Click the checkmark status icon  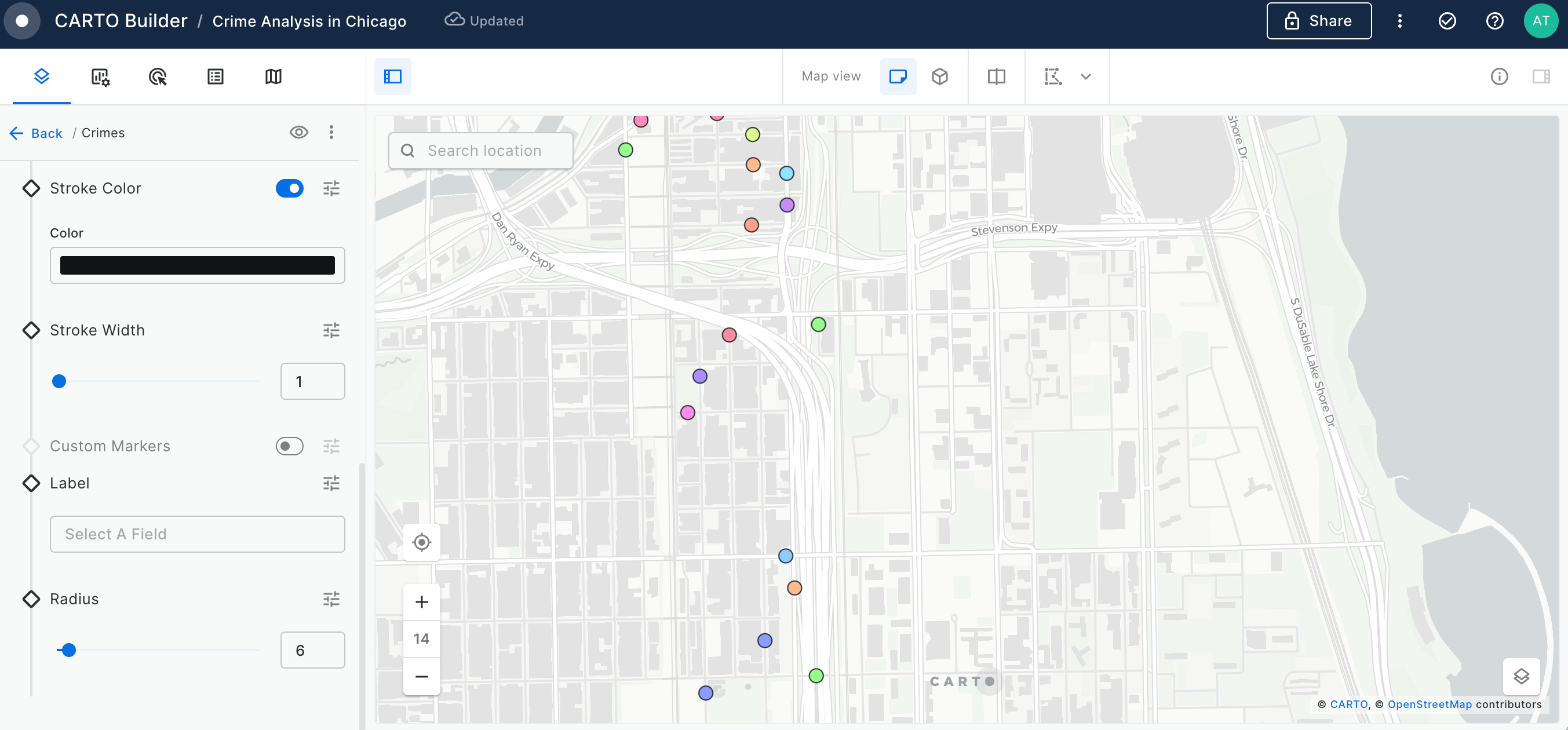tap(1447, 21)
